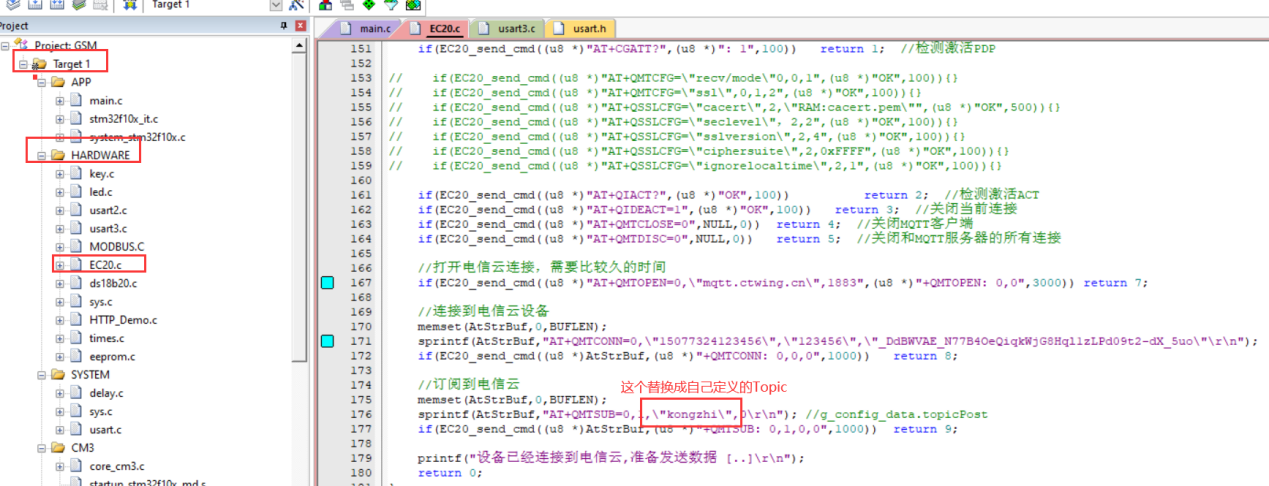1269x486 pixels.
Task: Select stm32f10x_it.c in the project tree
Action: tap(123, 119)
